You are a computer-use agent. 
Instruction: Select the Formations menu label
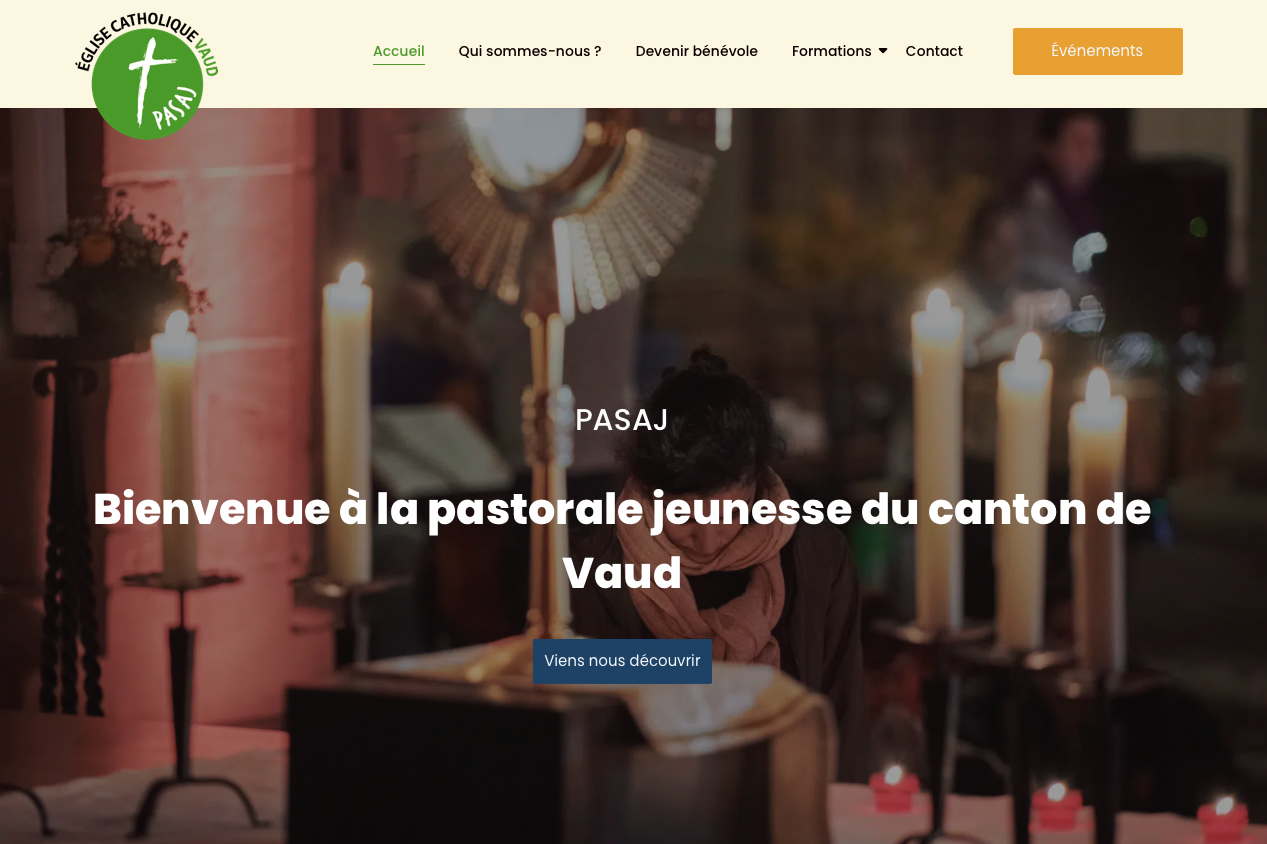click(832, 51)
